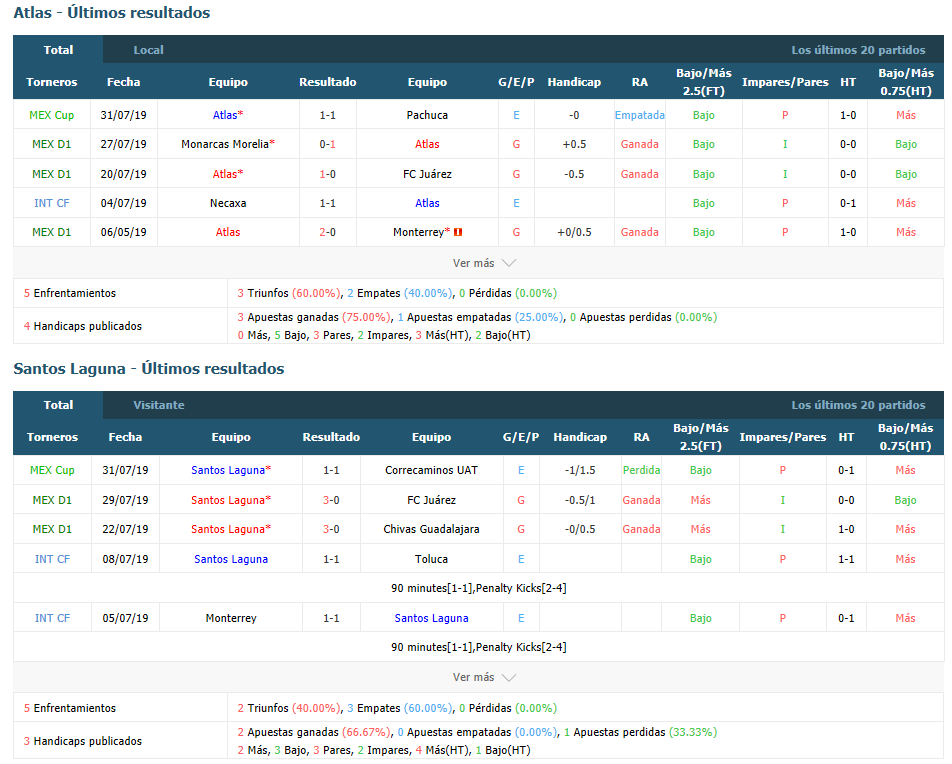
Task: Click date 22/07/19 in Santos Laguna table
Action: coord(125,529)
